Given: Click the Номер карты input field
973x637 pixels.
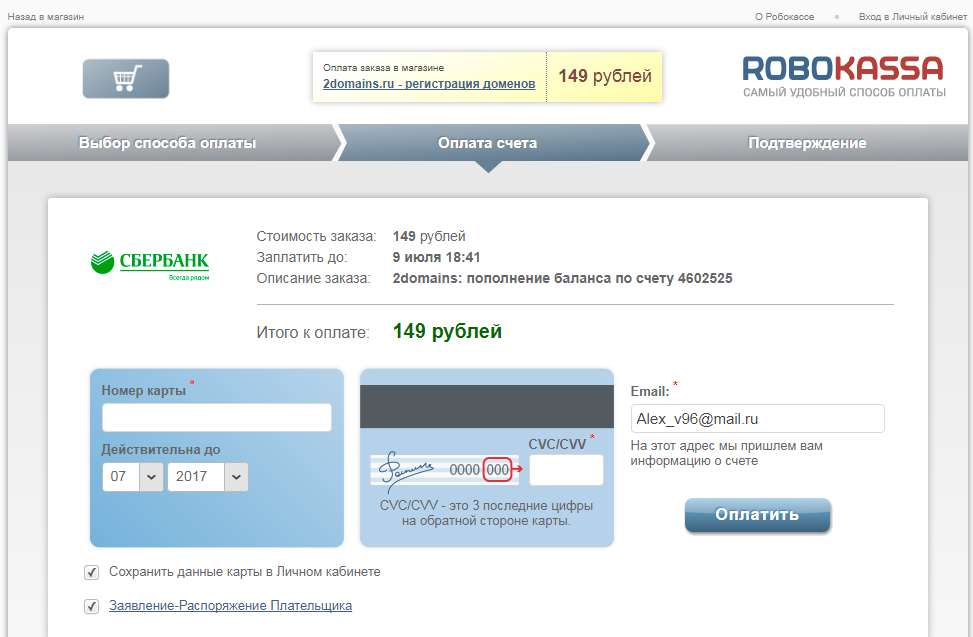Looking at the screenshot, I should (216, 418).
